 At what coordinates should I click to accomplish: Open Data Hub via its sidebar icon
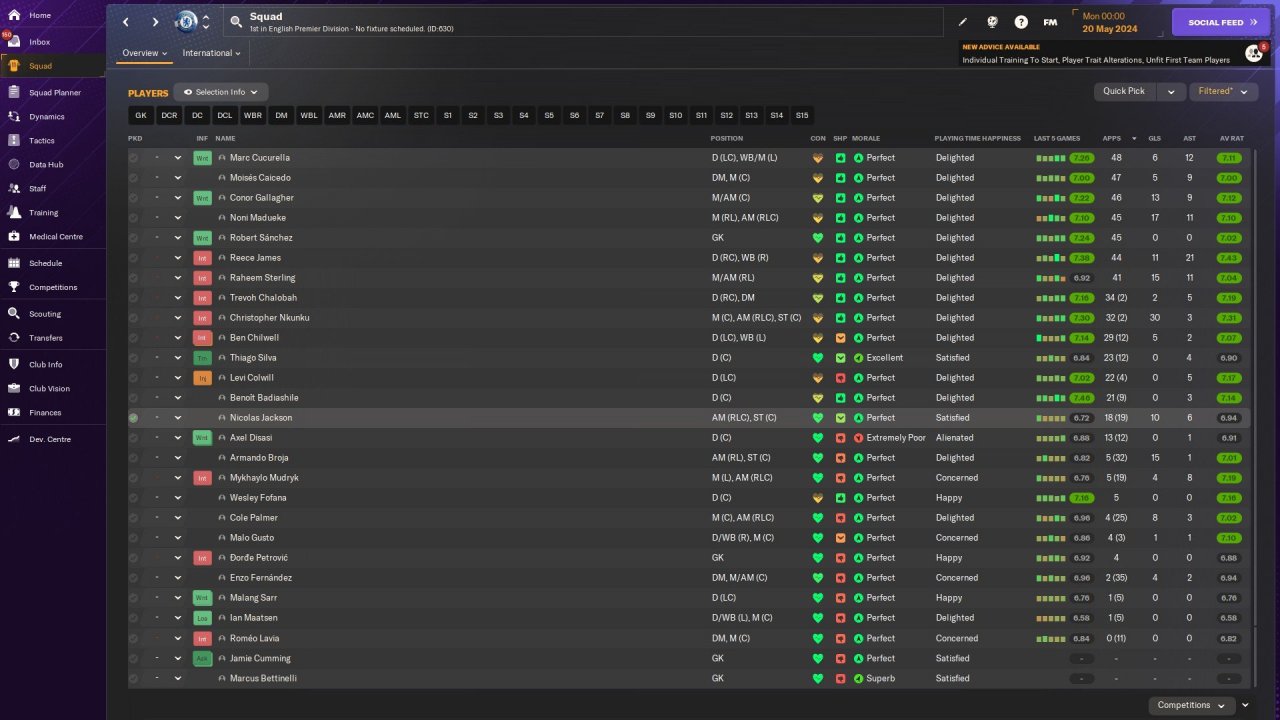pos(14,164)
